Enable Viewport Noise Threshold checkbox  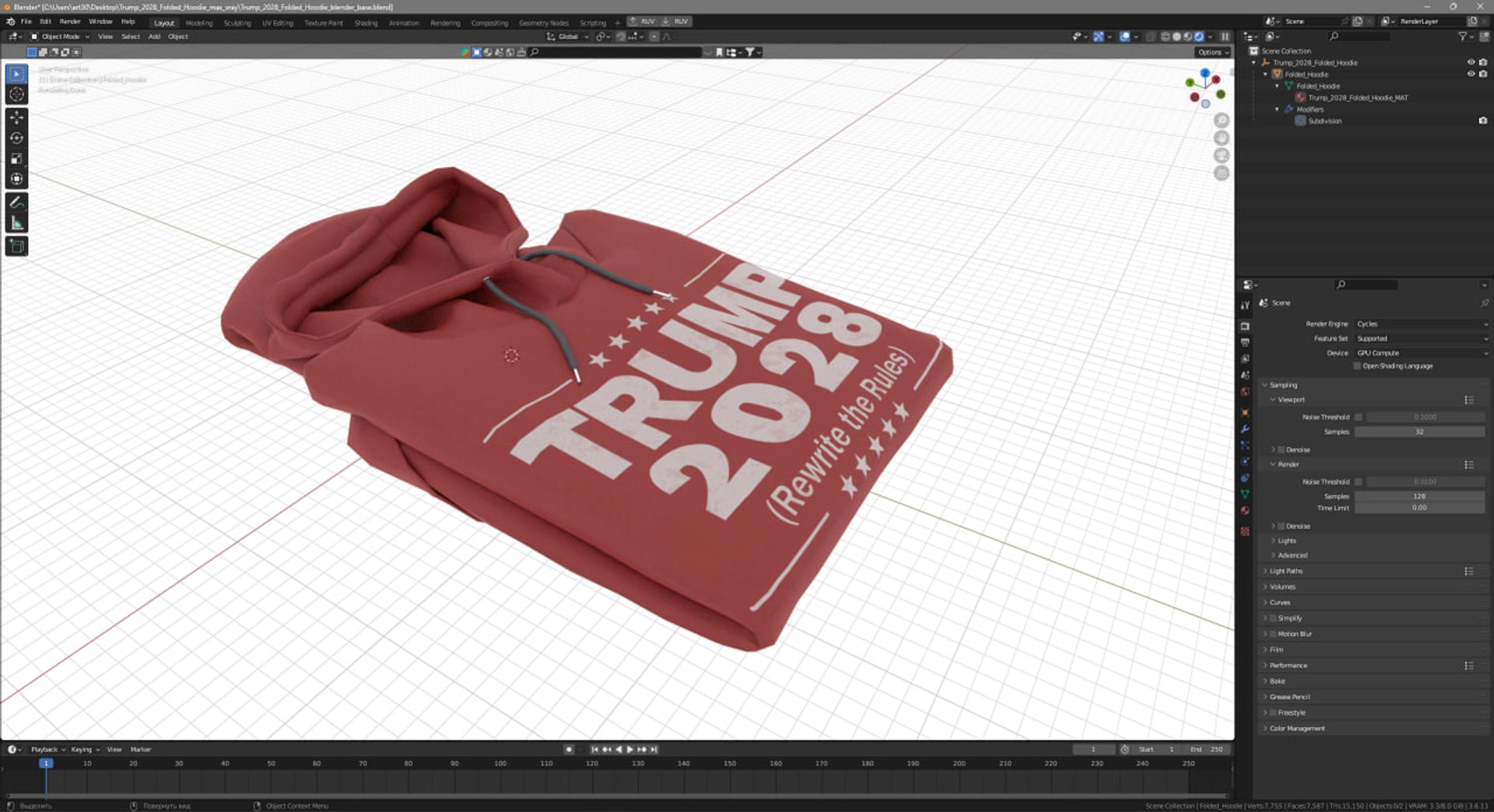1359,417
